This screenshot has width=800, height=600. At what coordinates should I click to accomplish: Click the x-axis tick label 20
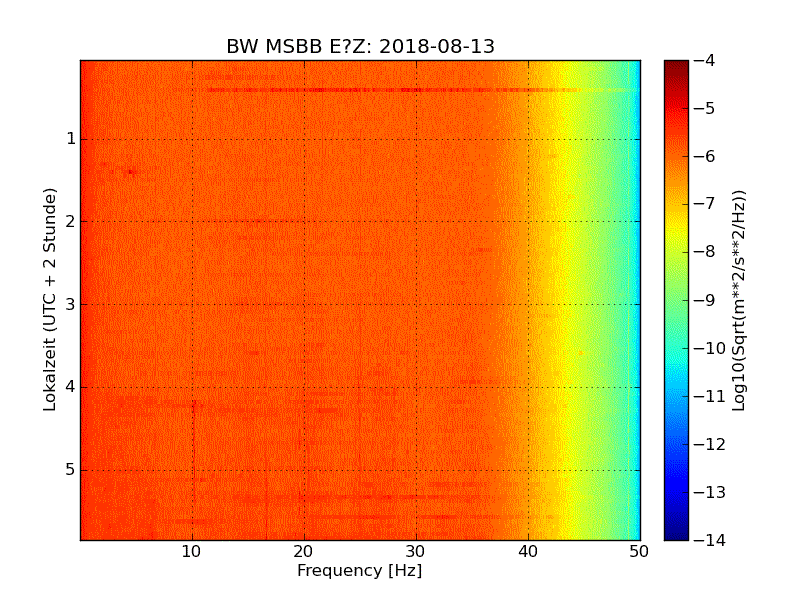pyautogui.click(x=304, y=551)
